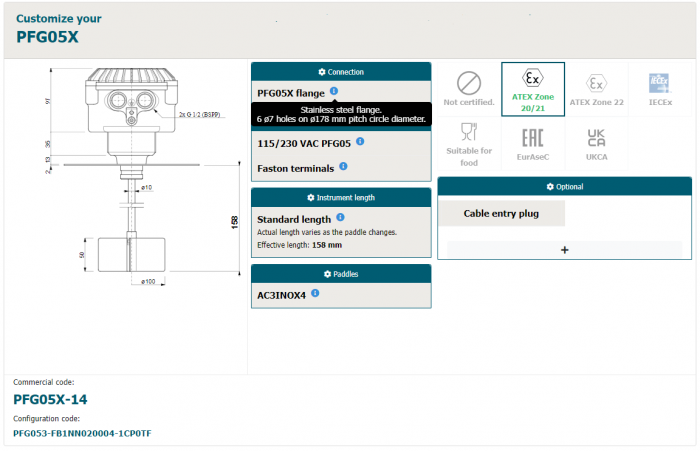The width and height of the screenshot is (700, 451).
Task: Click info icon beside 115/230 VAC PFG05
Action: pos(360,141)
